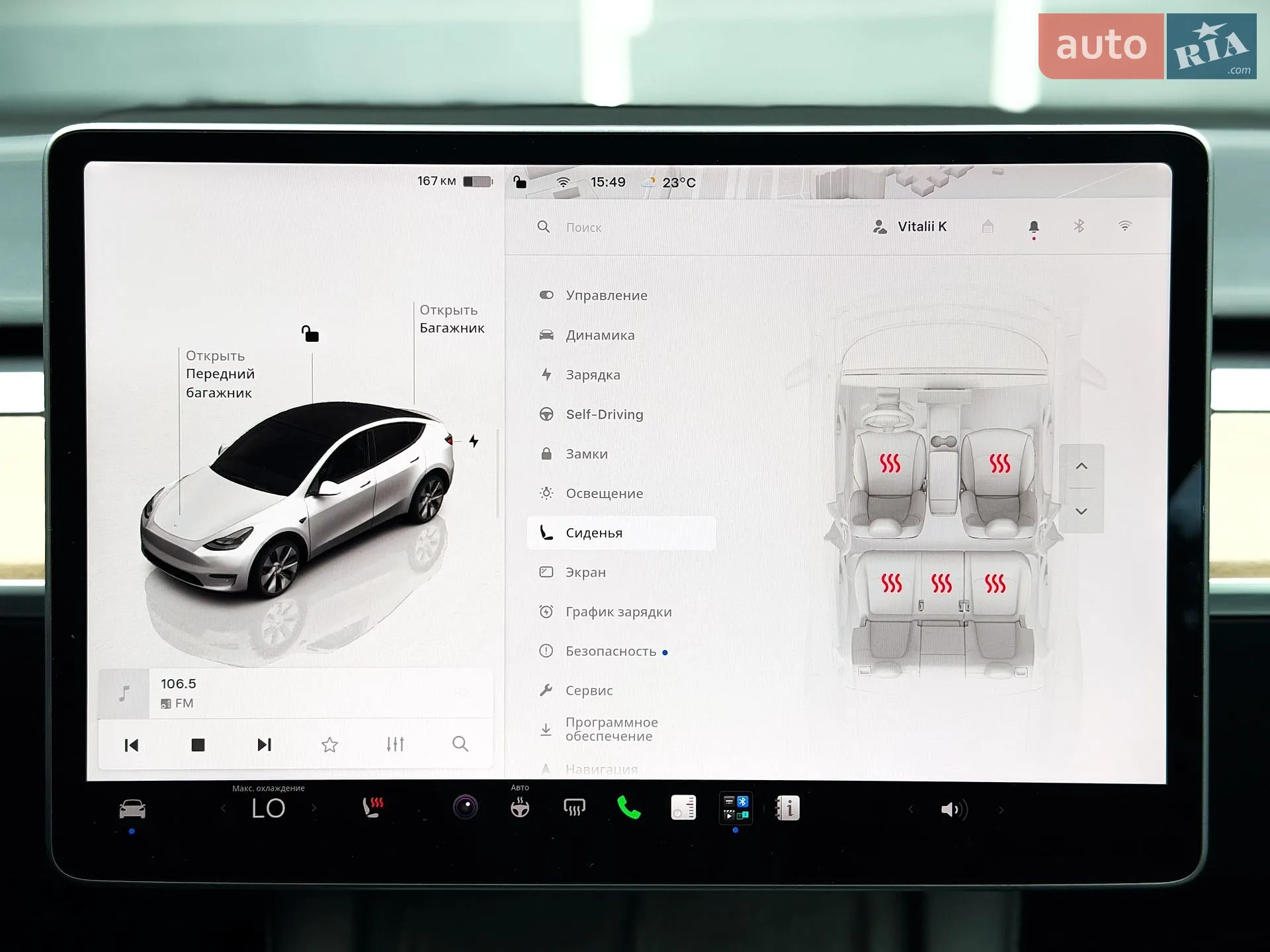The width and height of the screenshot is (1270, 952).
Task: Open the green phone app
Action: click(628, 808)
